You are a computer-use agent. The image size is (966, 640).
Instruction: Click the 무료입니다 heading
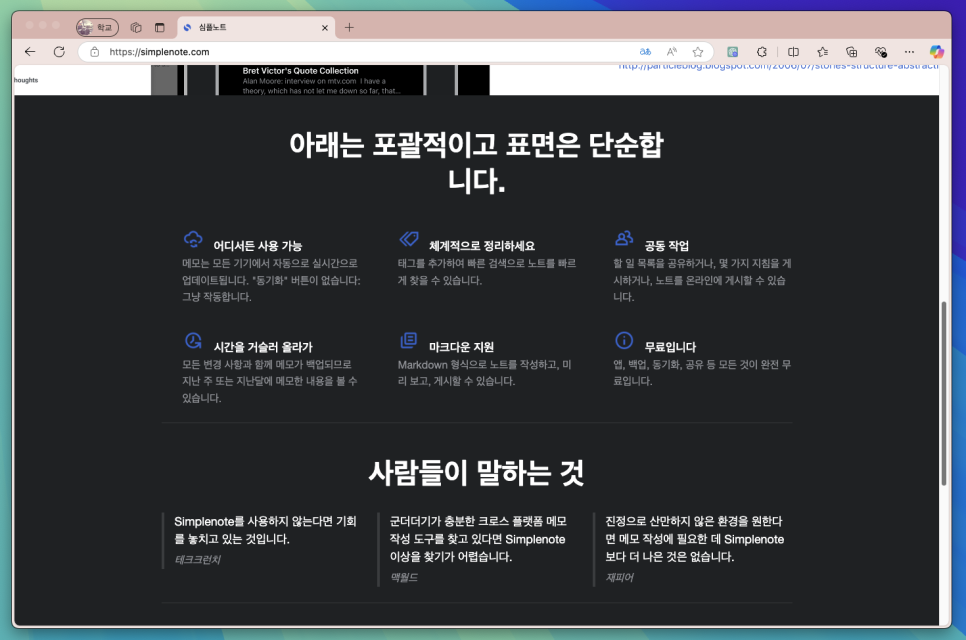670,347
